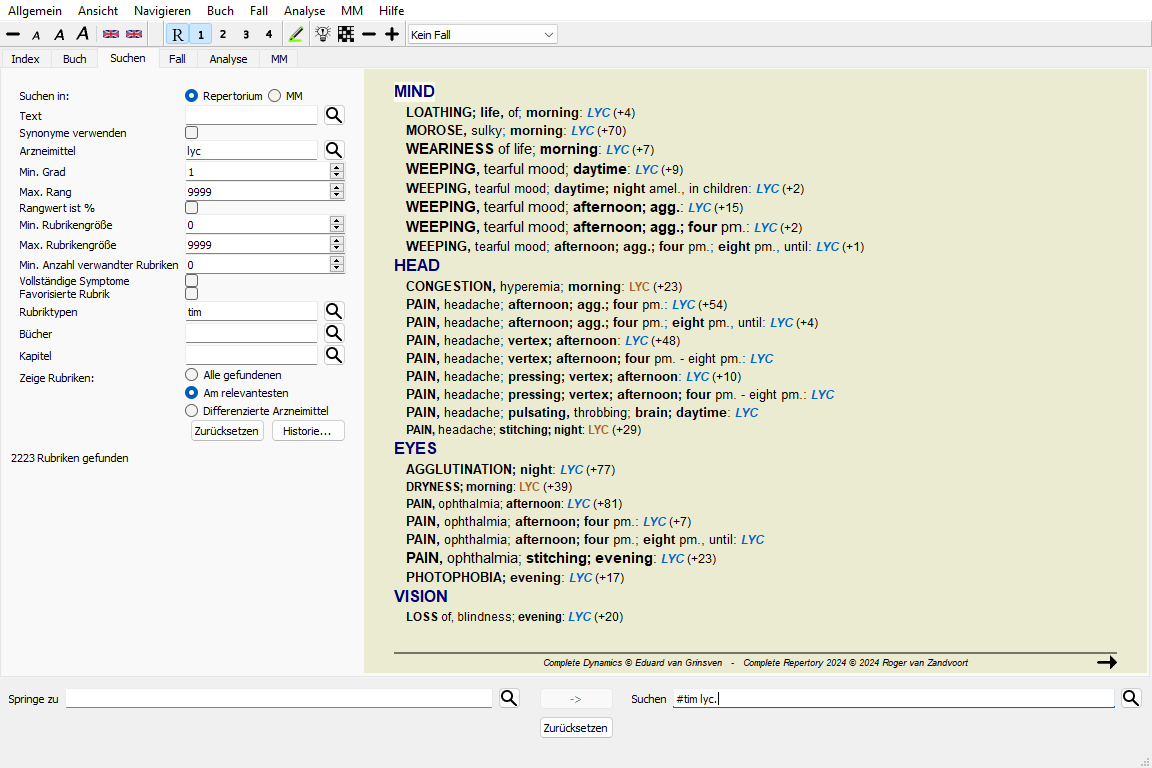Viewport: 1152px width, 768px height.
Task: Click the green highlighter pen icon
Action: [295, 34]
